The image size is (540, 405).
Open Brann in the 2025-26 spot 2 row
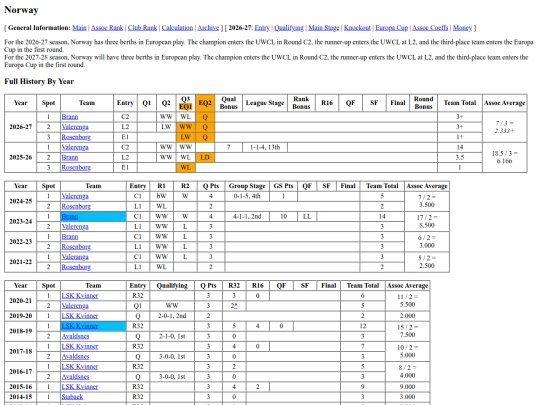[70, 157]
